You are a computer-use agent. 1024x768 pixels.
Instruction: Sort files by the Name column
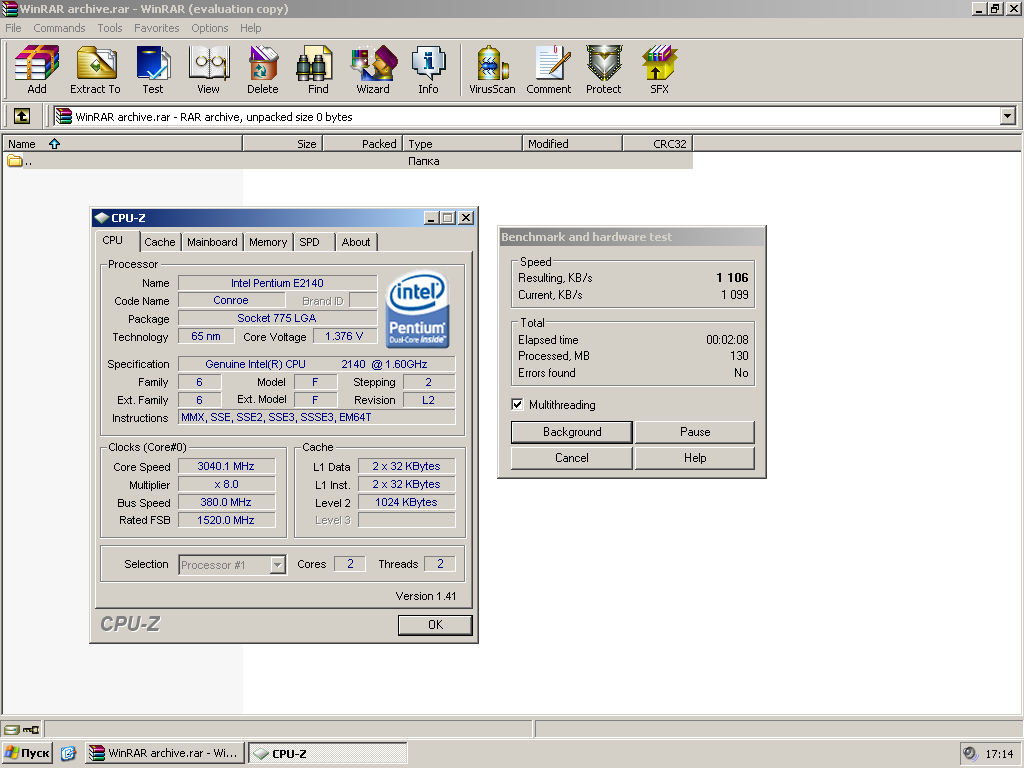click(x=123, y=144)
